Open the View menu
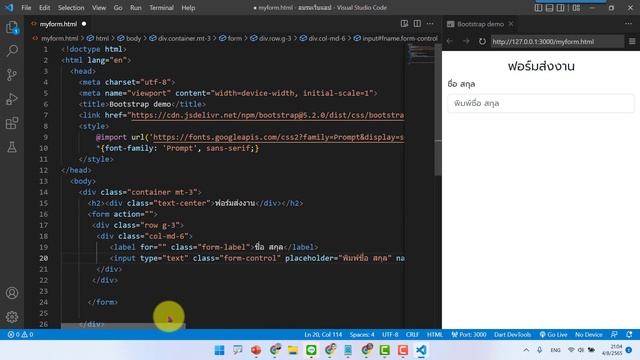This screenshot has width=640, height=360. 99,8
